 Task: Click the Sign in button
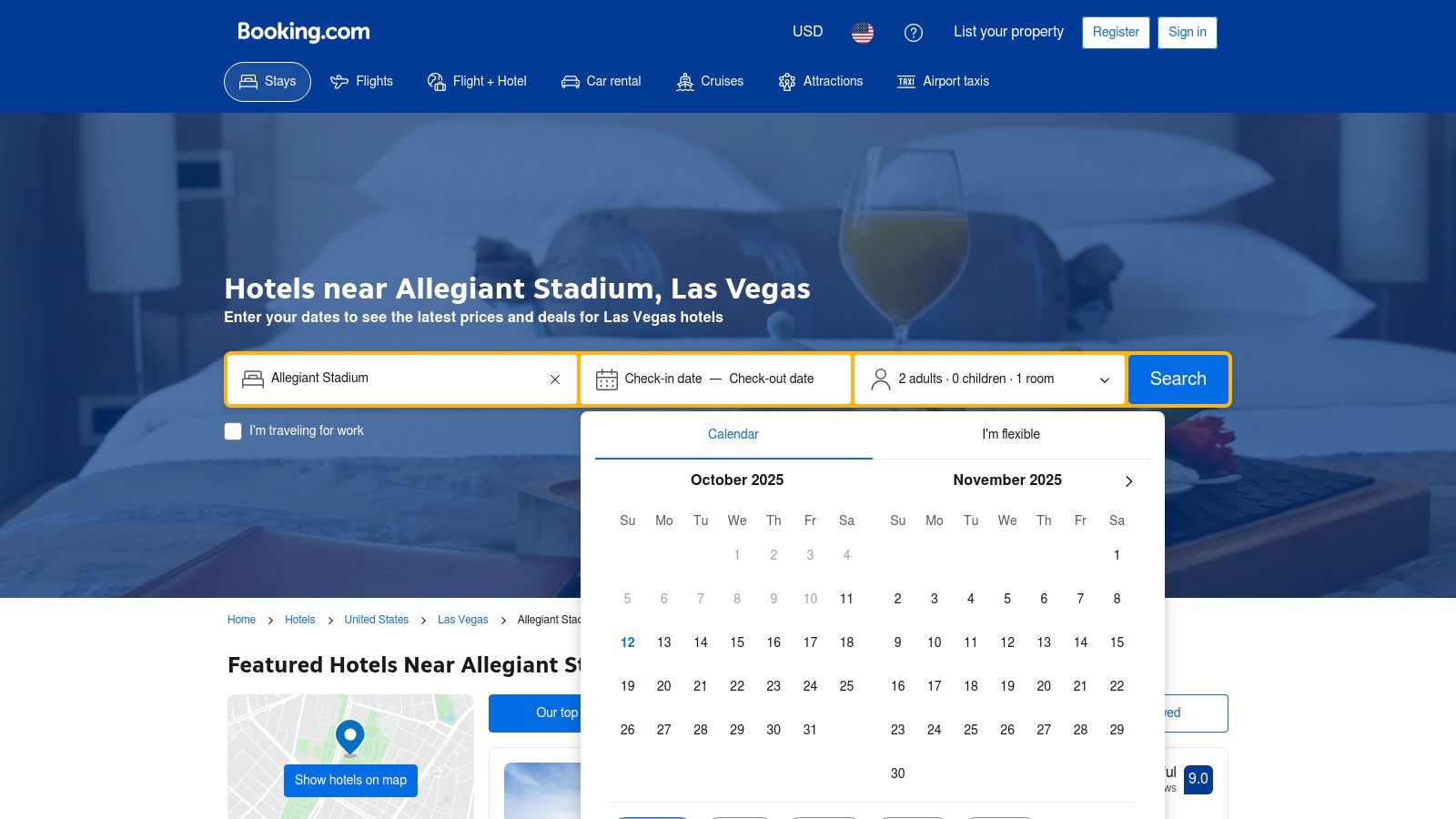(1188, 33)
